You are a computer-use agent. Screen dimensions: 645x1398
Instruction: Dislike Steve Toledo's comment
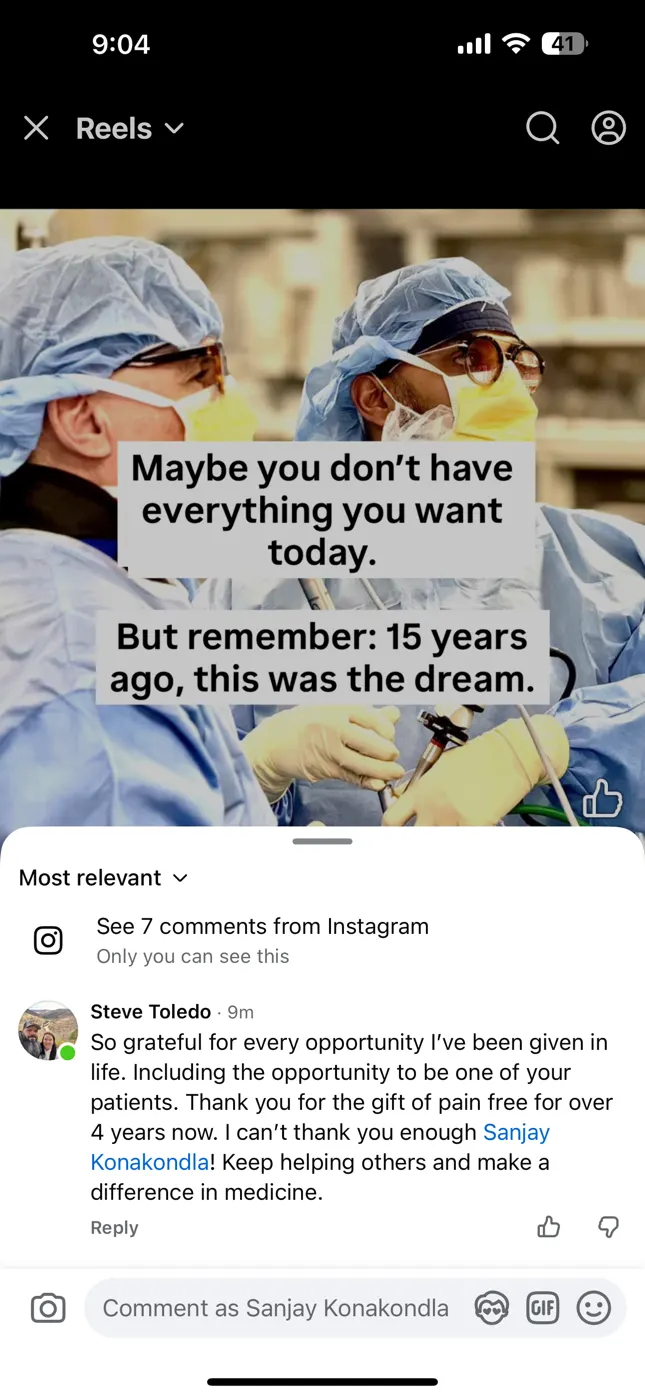[x=608, y=1226]
